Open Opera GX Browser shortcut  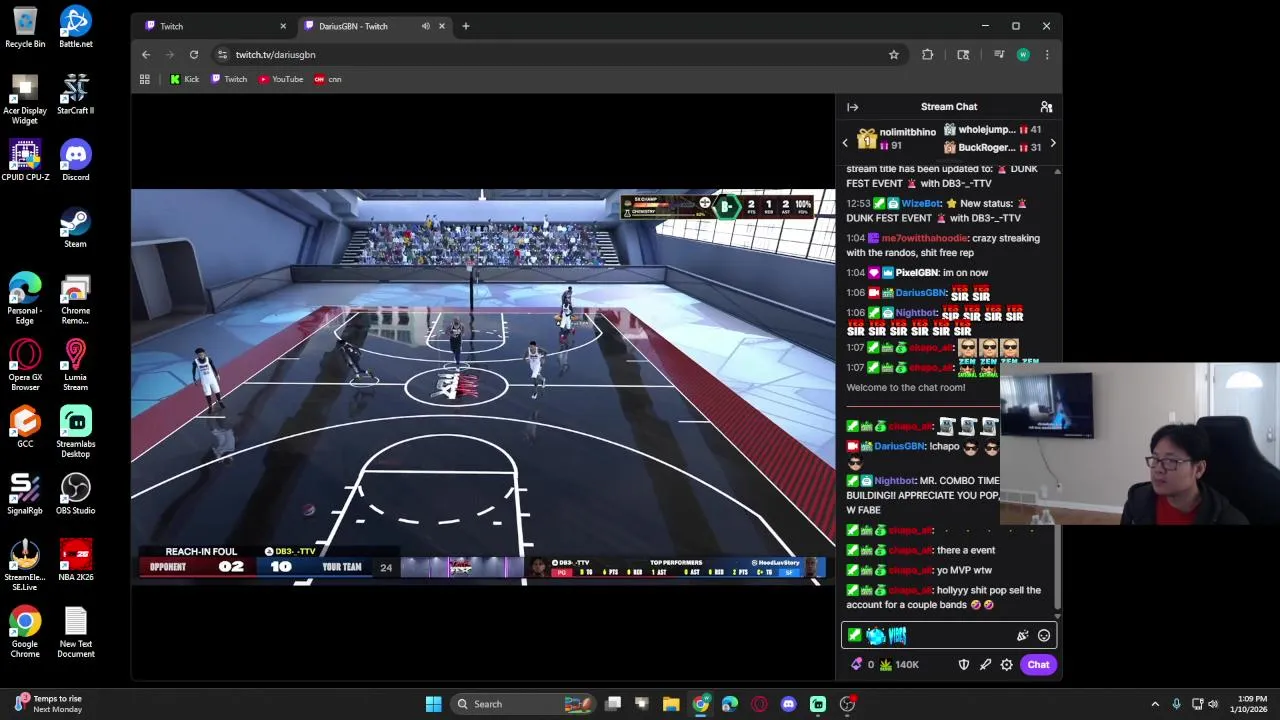pos(25,366)
